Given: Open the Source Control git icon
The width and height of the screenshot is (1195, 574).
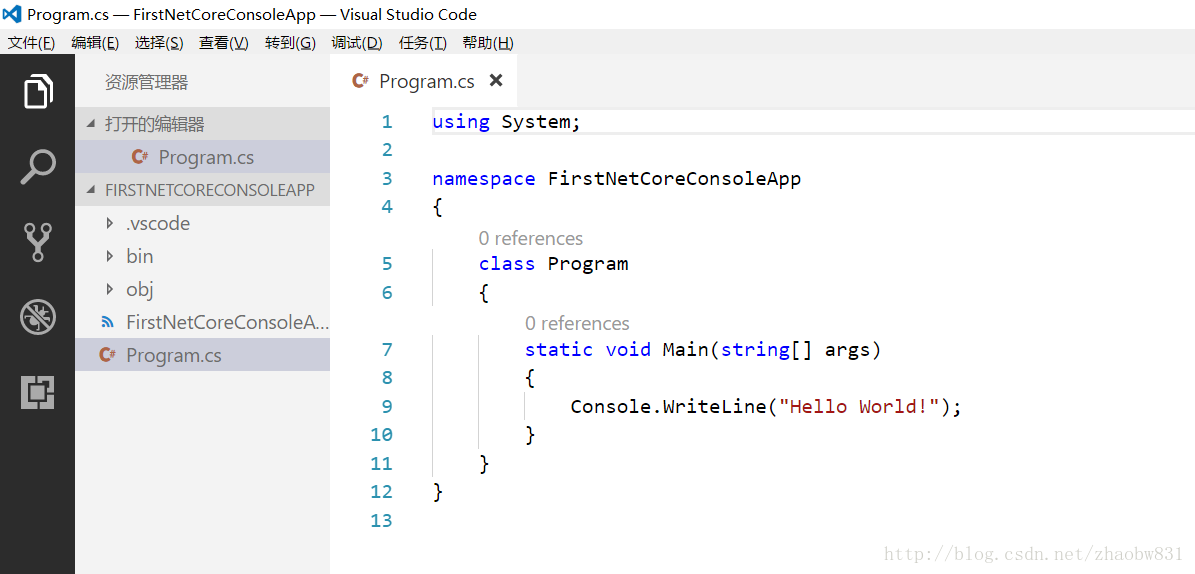Looking at the screenshot, I should coord(38,242).
